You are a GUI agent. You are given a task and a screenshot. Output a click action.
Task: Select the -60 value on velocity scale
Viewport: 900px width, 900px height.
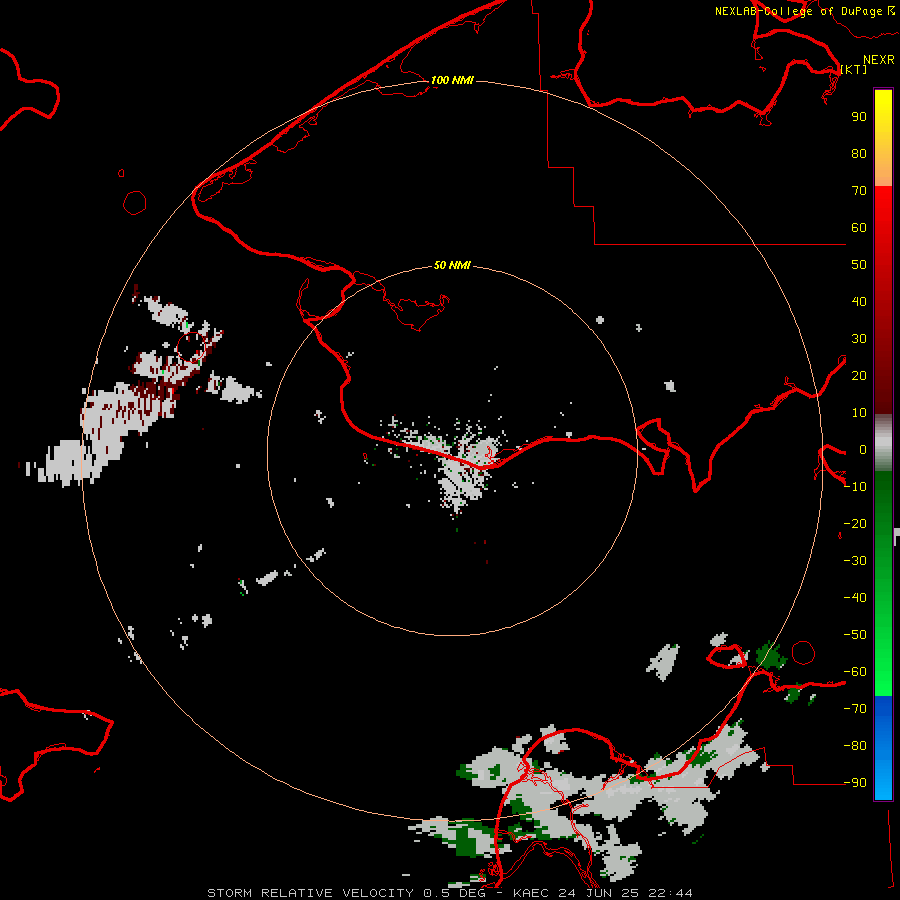[x=855, y=672]
